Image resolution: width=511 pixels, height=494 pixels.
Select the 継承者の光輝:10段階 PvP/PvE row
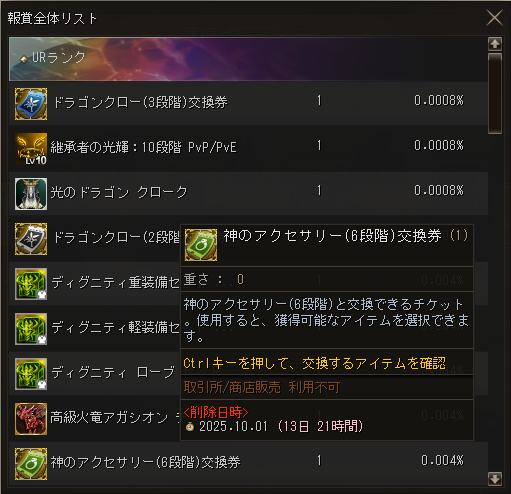pos(248,149)
